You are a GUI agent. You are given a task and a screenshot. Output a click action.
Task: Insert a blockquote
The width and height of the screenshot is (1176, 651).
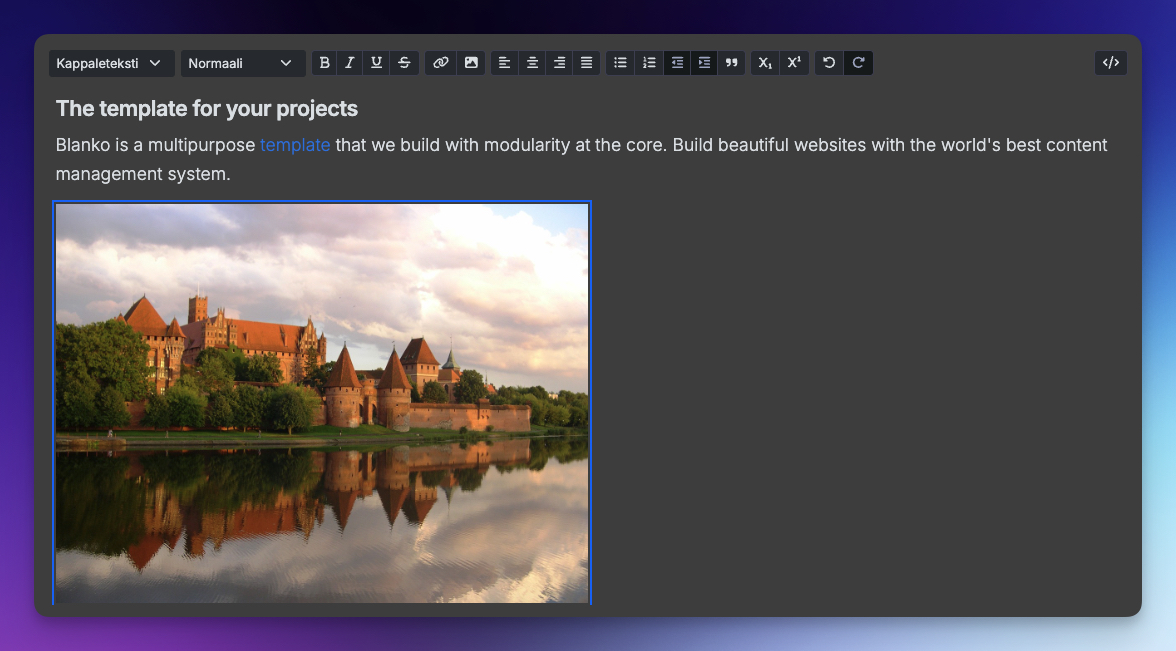(x=732, y=63)
